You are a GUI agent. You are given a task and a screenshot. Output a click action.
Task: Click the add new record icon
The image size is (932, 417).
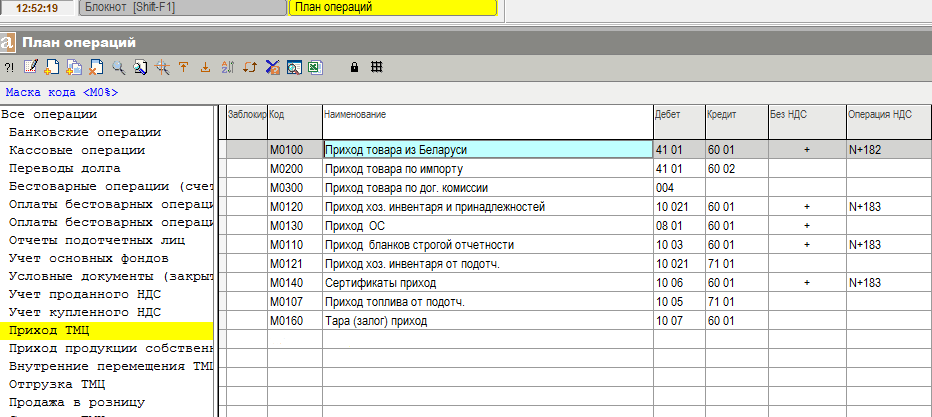click(52, 67)
